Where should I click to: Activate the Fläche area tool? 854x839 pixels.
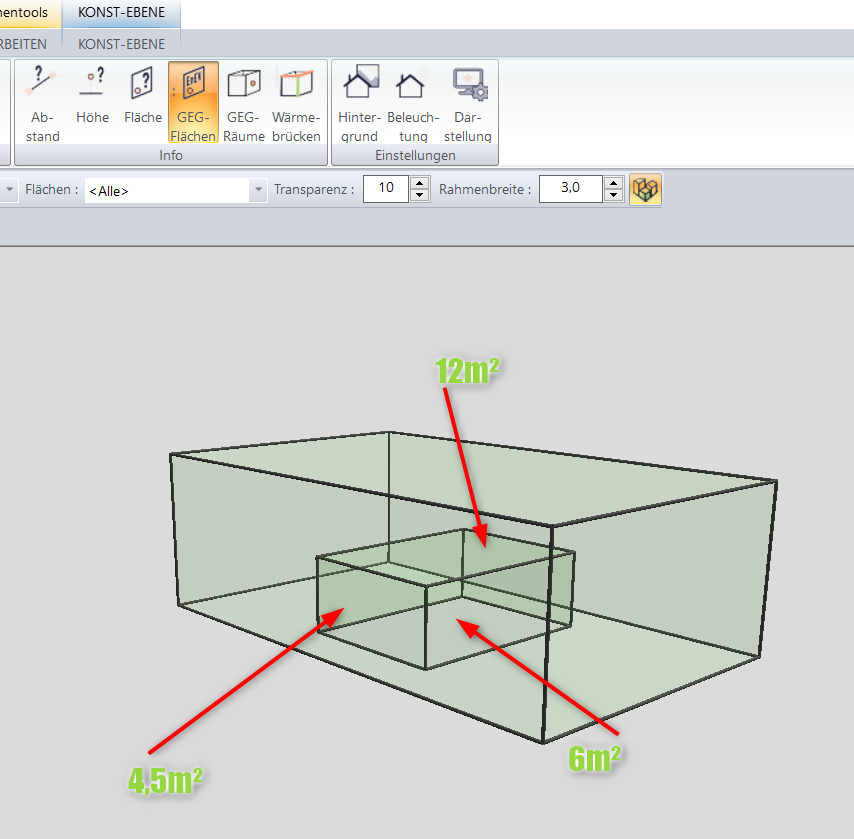(143, 102)
